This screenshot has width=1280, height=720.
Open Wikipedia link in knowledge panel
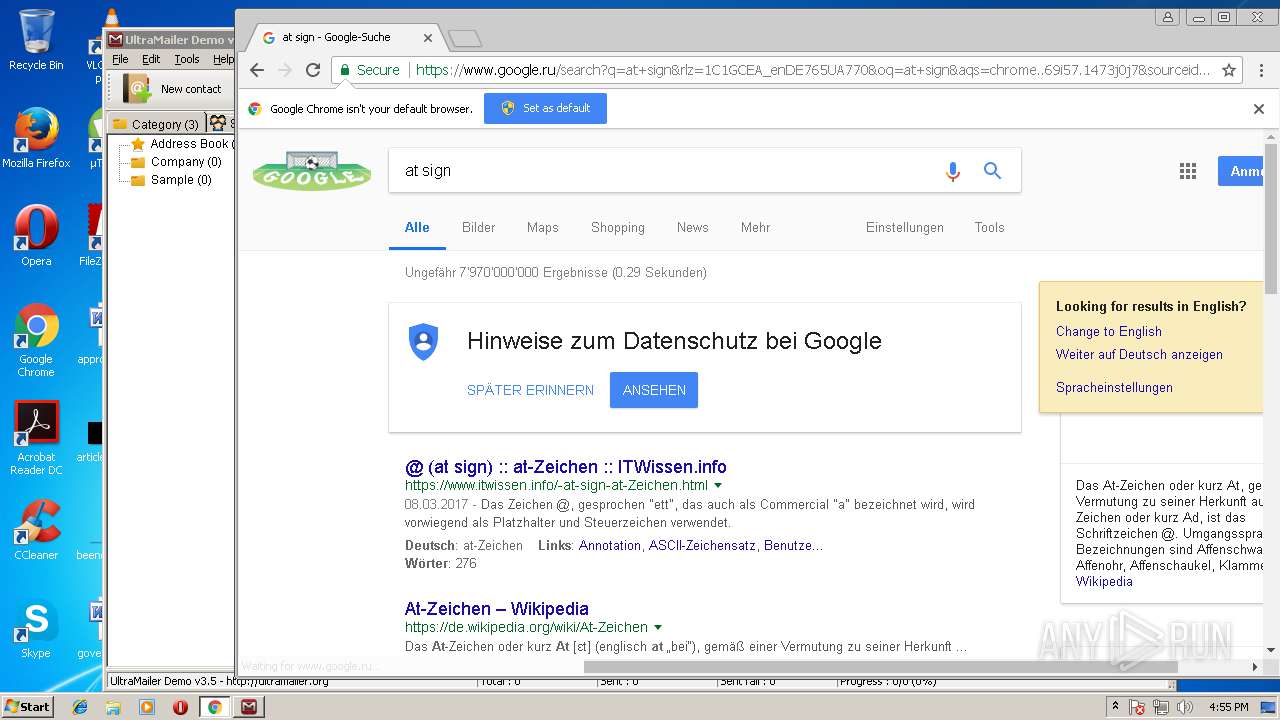[x=1104, y=581]
